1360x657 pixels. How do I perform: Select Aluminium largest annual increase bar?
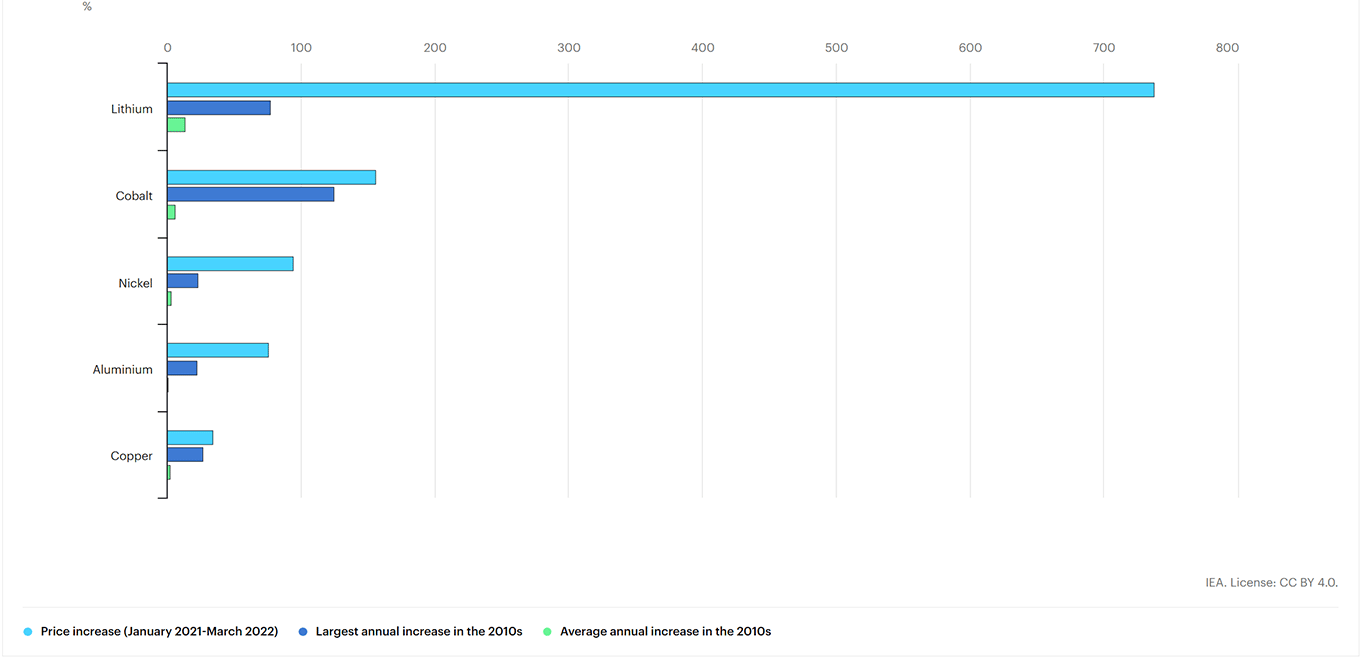tap(182, 368)
